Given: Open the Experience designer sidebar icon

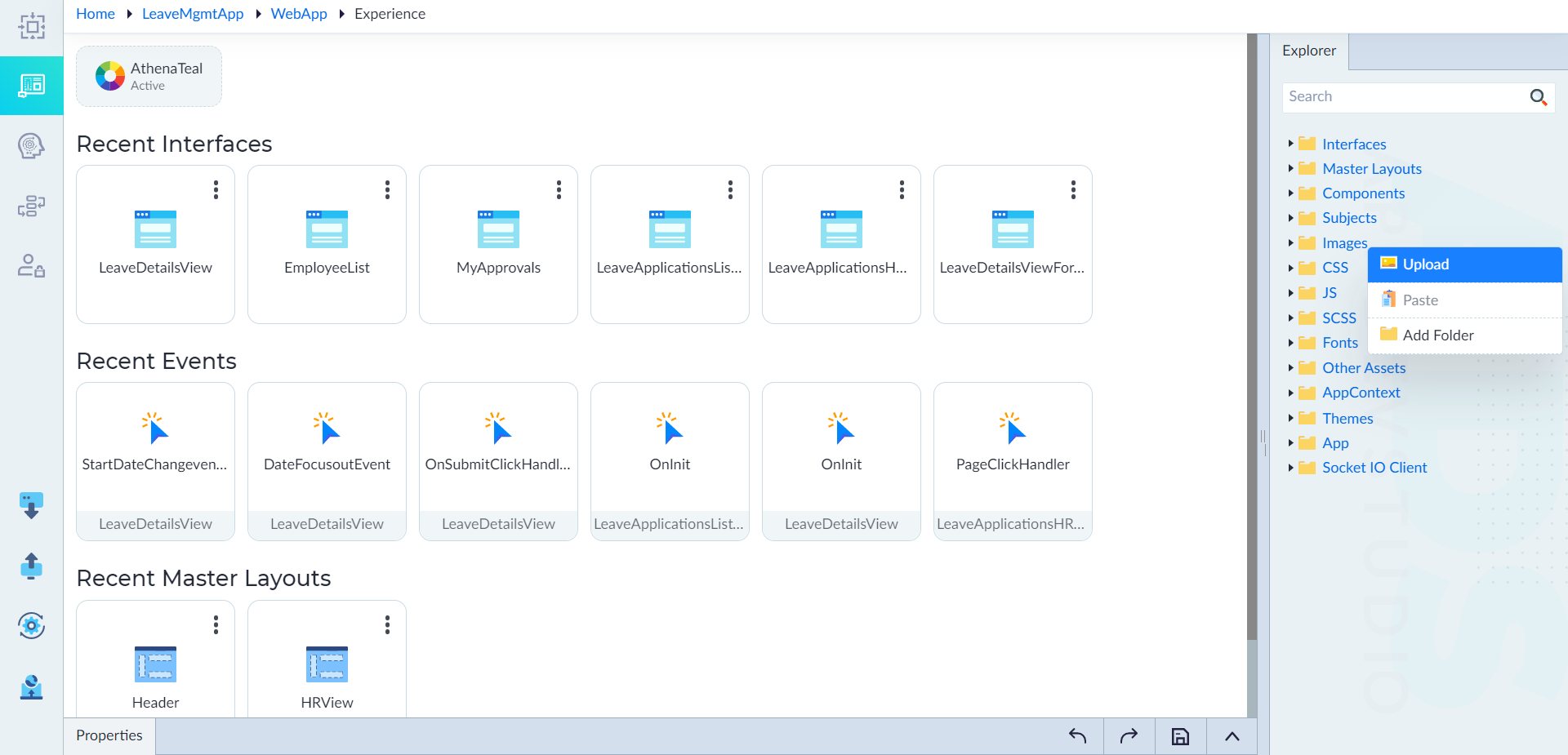Looking at the screenshot, I should 31,85.
